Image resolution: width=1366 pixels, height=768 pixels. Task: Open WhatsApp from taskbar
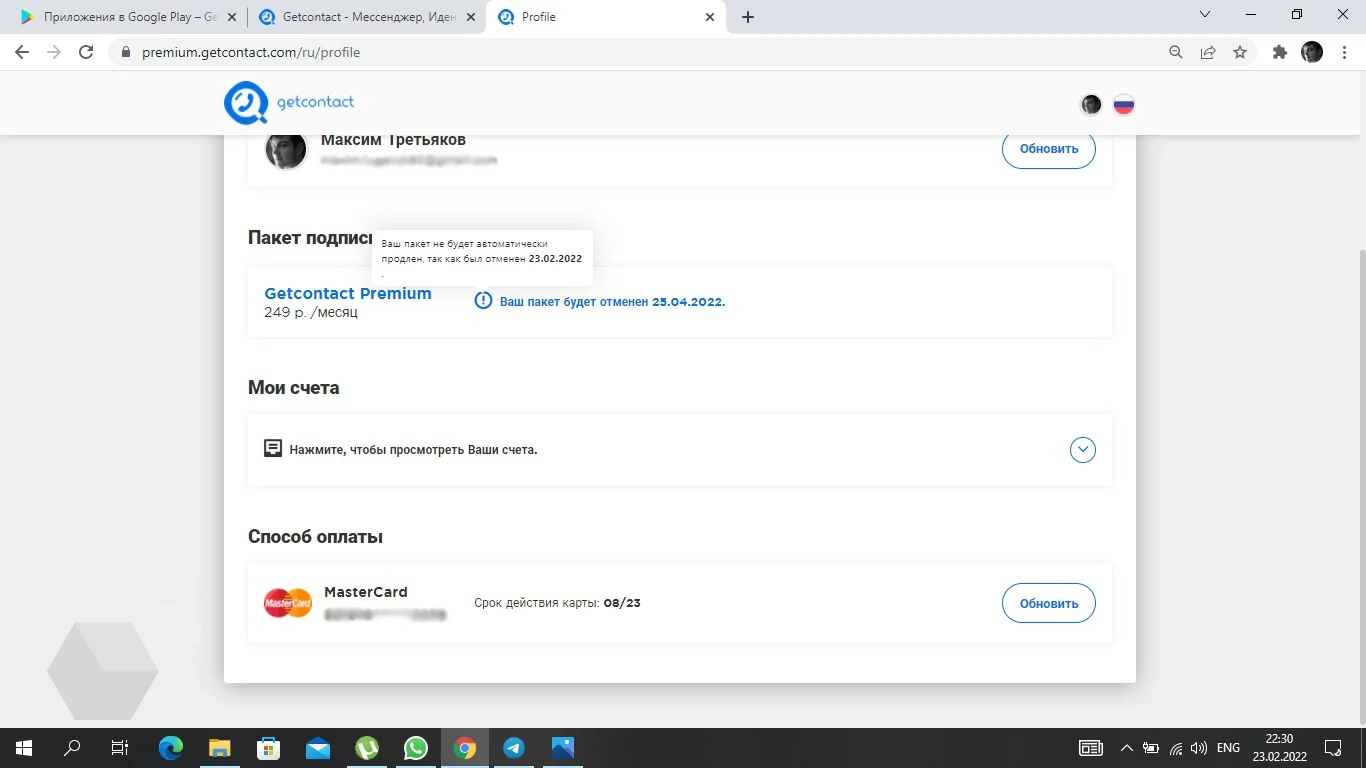click(415, 748)
